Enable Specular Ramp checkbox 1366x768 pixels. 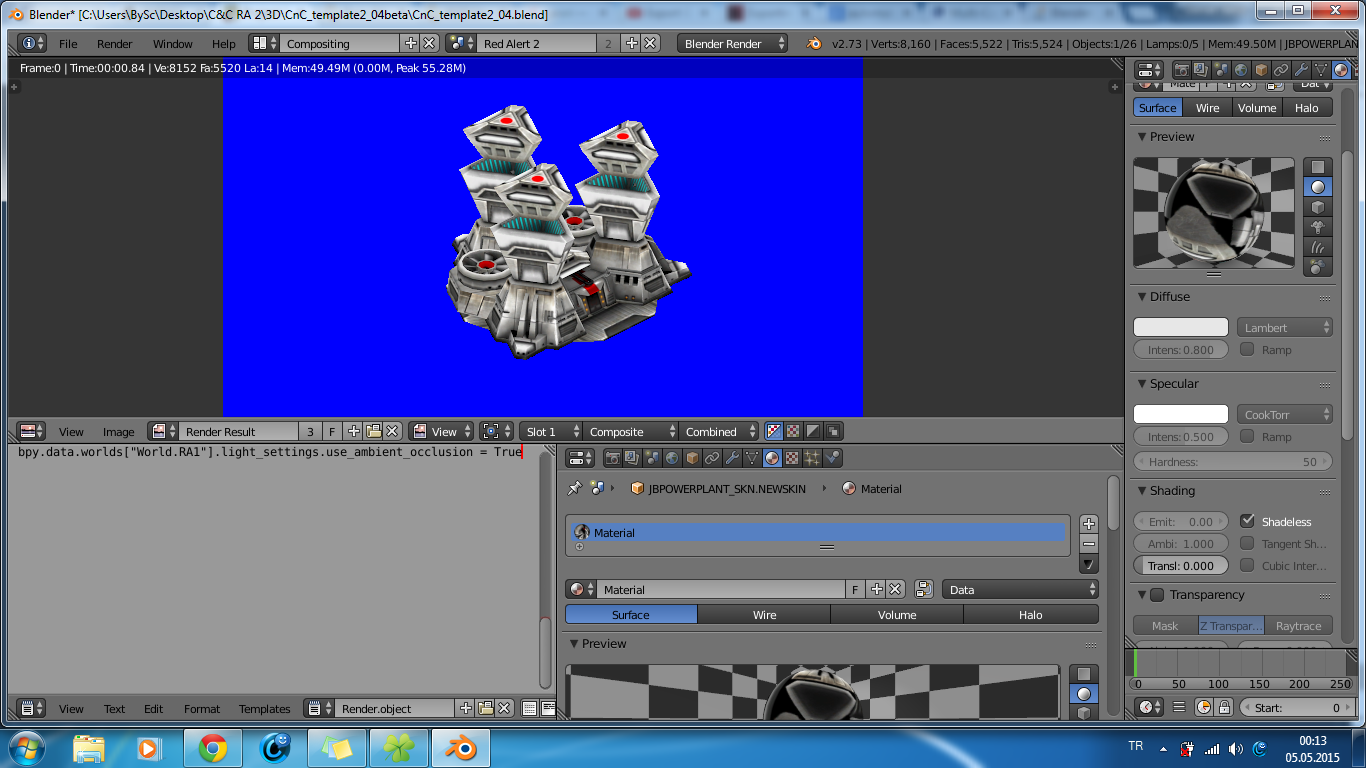1248,436
